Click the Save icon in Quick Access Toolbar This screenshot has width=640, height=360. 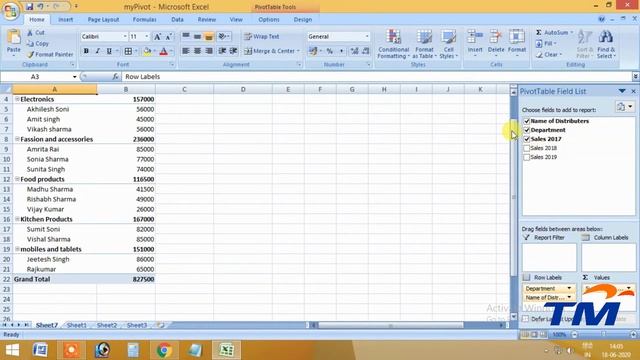[x=29, y=7]
